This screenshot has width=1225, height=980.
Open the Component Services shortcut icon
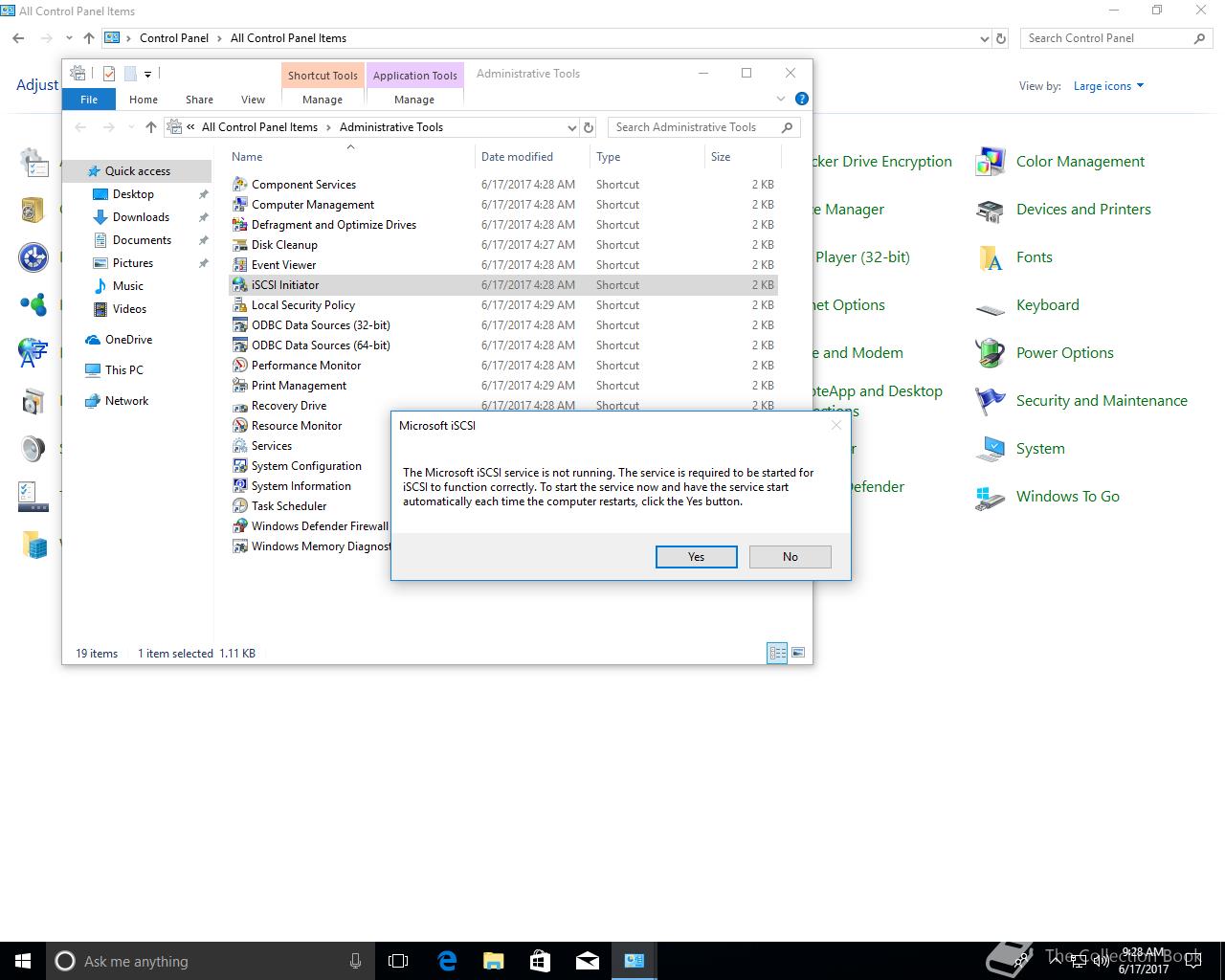click(240, 185)
